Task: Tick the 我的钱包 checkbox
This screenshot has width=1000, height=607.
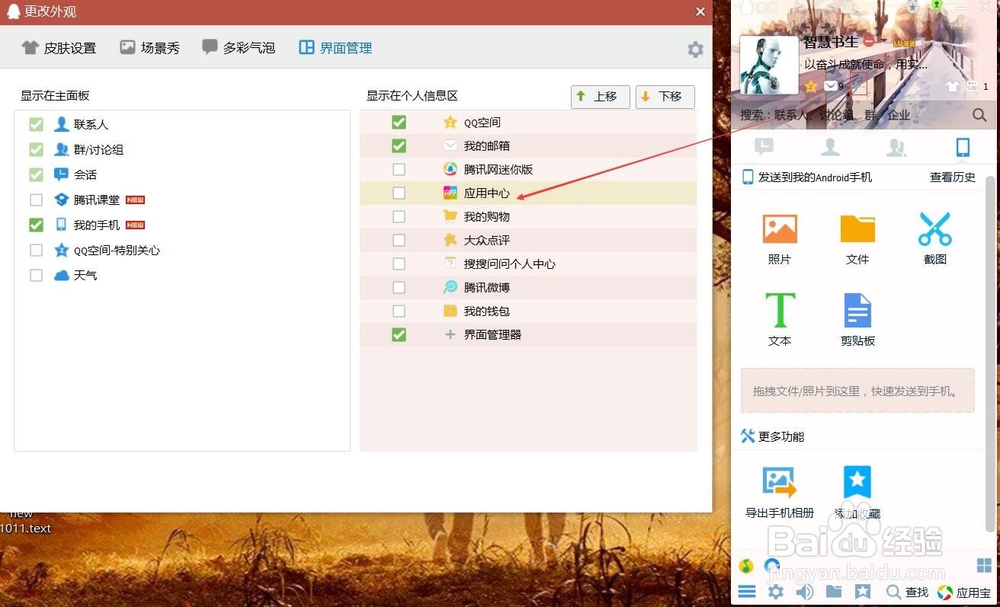Action: tap(399, 311)
